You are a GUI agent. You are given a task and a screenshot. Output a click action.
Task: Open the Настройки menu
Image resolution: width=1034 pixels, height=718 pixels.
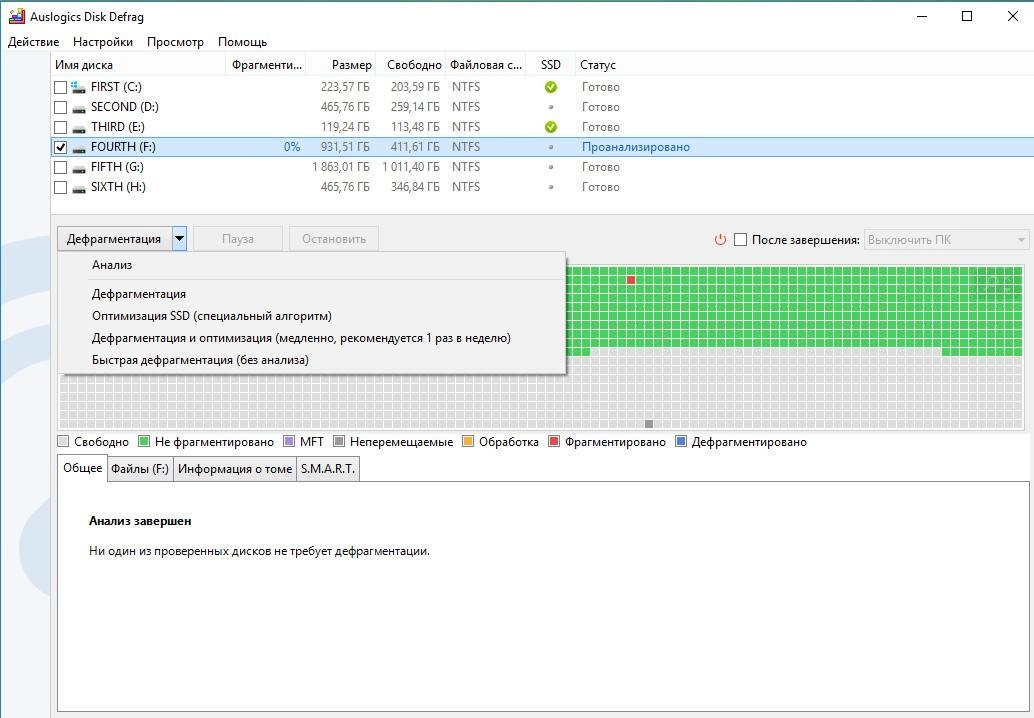[103, 42]
